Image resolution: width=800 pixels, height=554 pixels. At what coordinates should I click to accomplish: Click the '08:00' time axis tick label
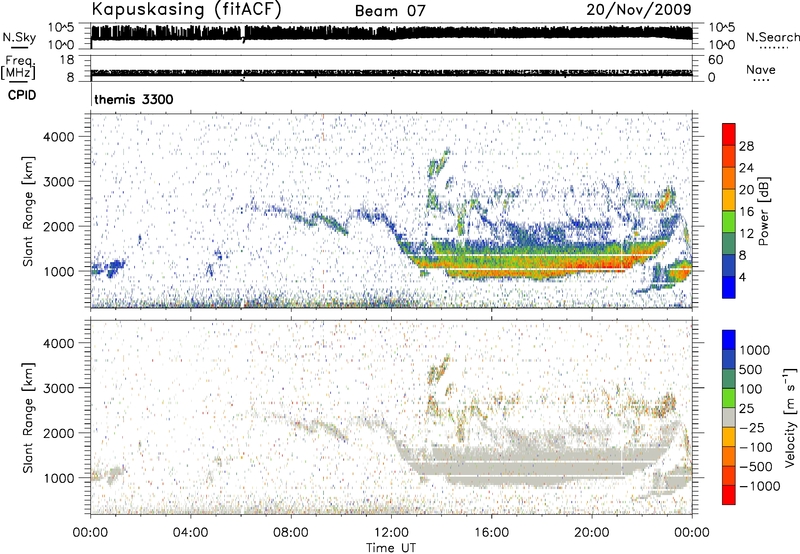click(x=290, y=533)
